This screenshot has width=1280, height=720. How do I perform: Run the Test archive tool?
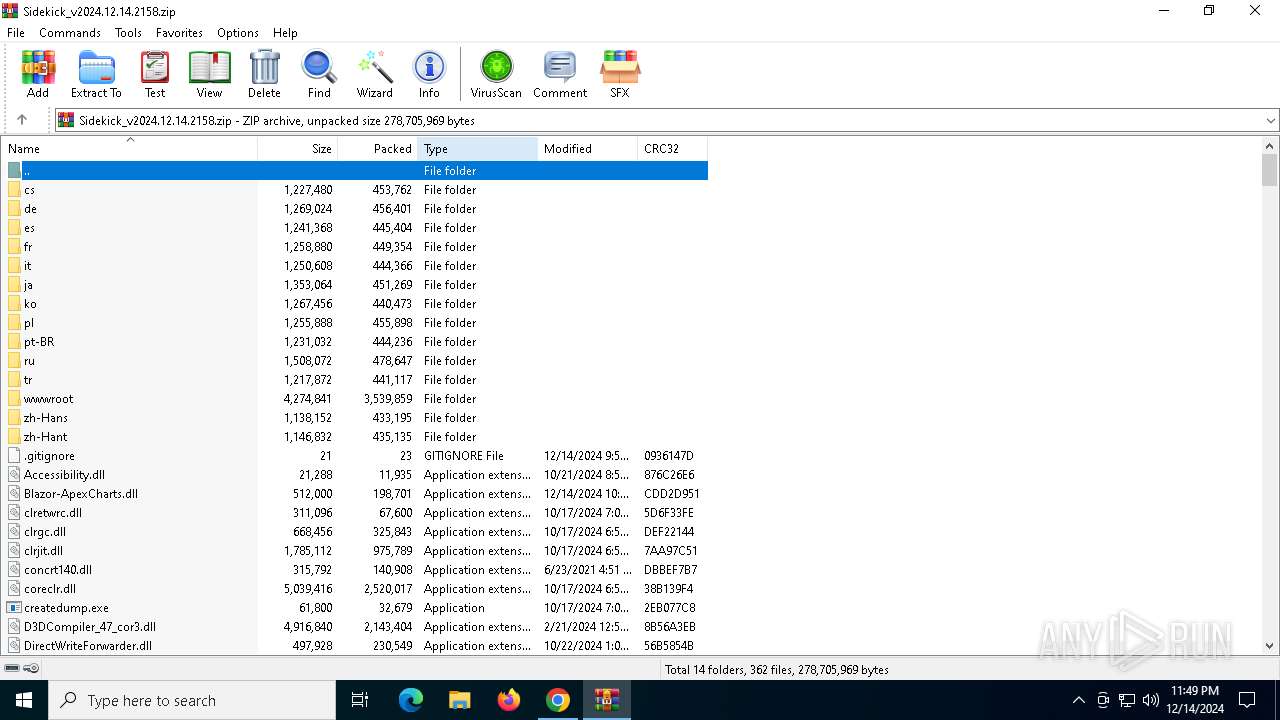click(x=155, y=75)
